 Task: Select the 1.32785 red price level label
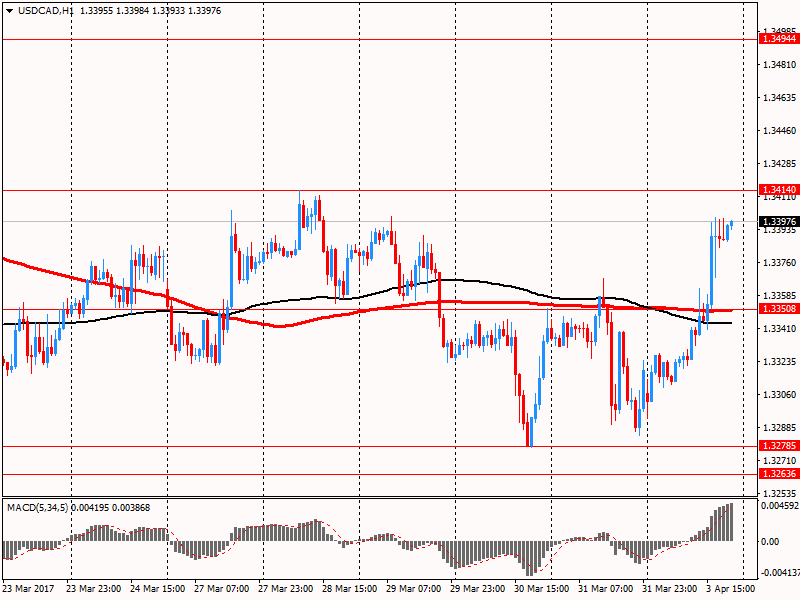coord(779,446)
